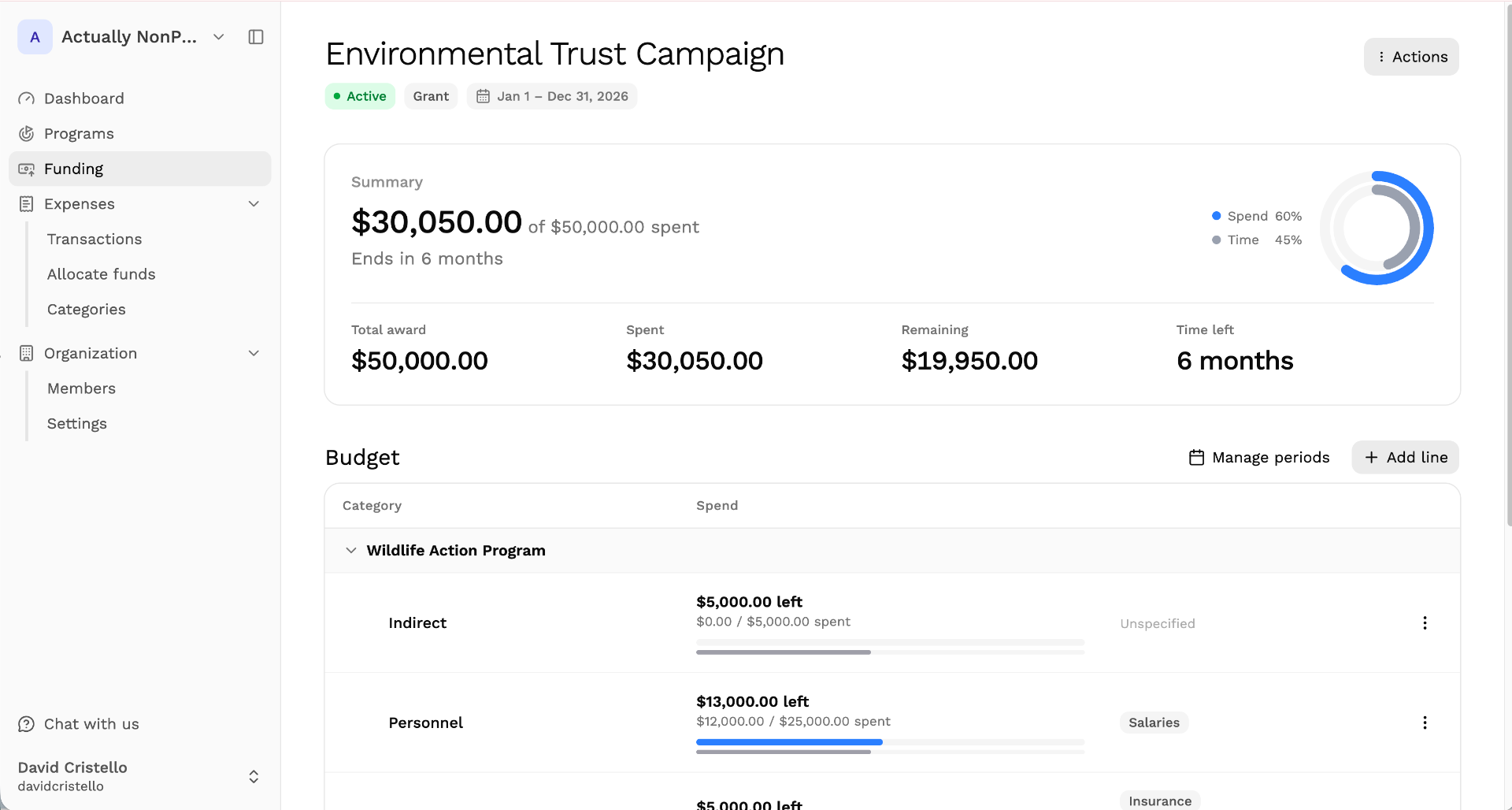Click the gray Time legend dot
This screenshot has width=1512, height=810.
(x=1217, y=240)
